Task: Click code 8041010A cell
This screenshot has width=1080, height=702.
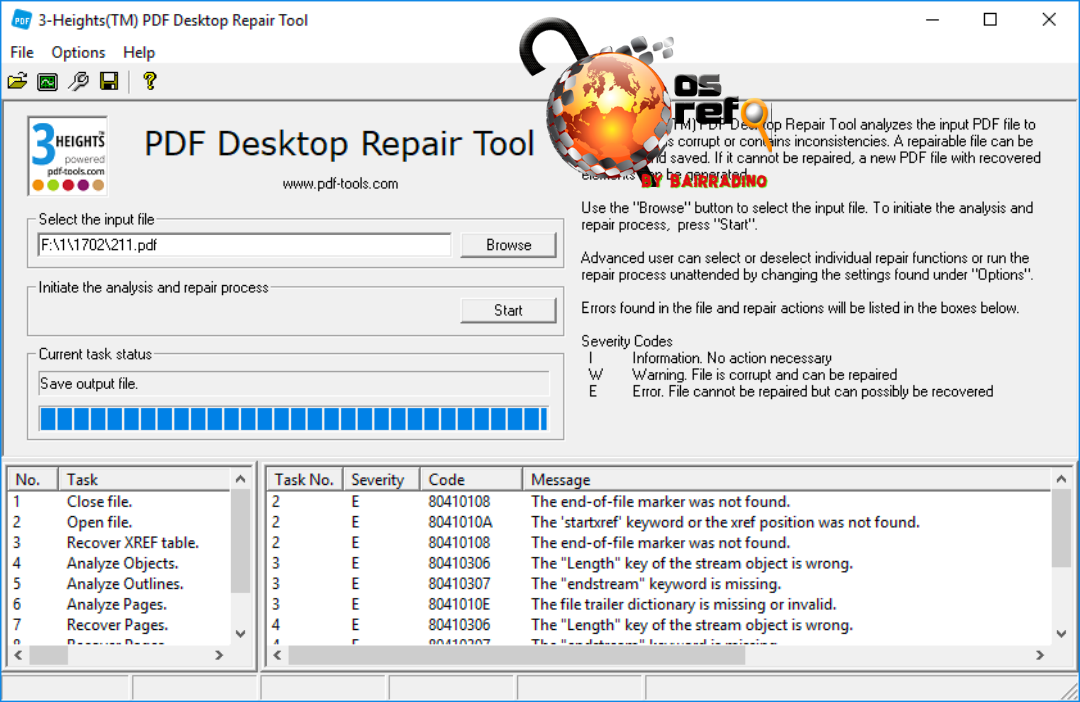Action: click(x=460, y=522)
